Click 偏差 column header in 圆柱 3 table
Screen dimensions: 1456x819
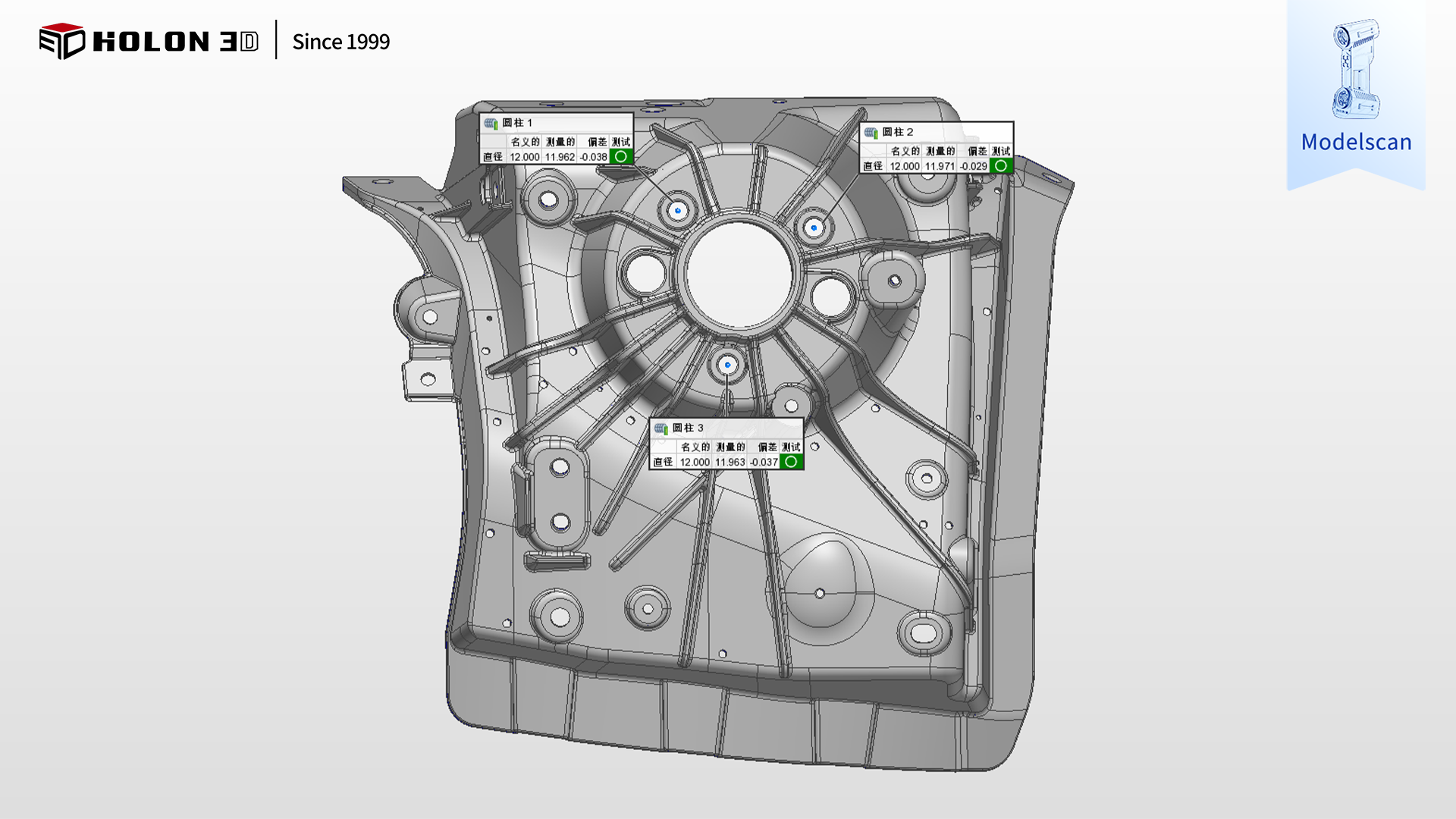pyautogui.click(x=767, y=447)
